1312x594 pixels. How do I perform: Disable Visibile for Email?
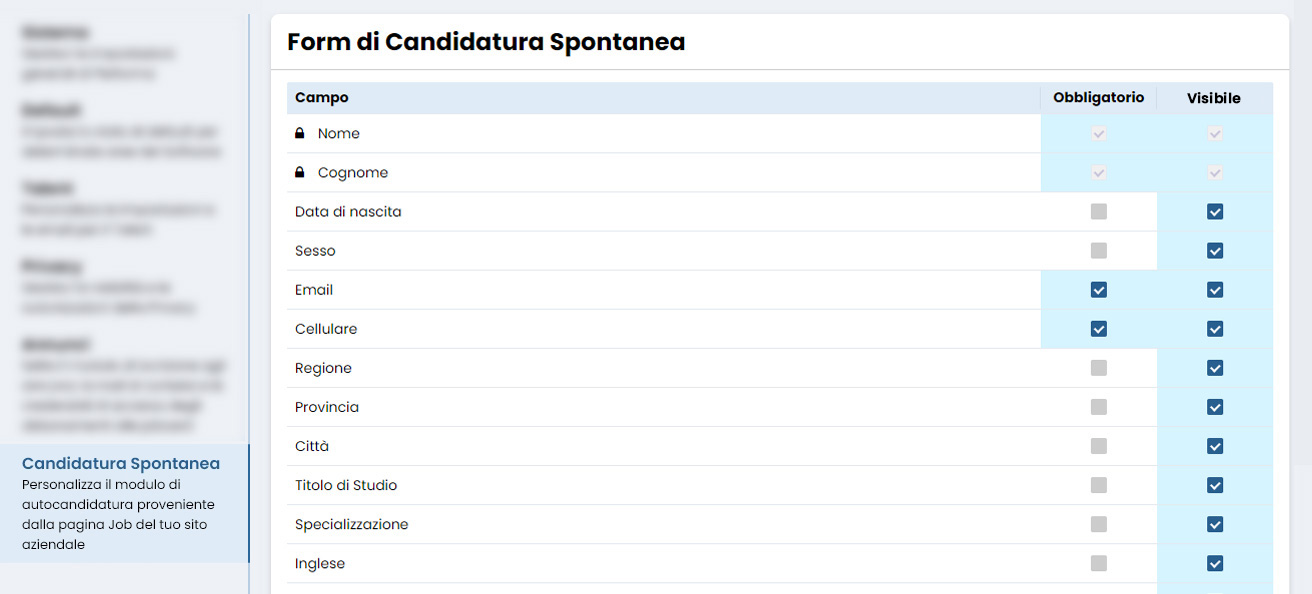pos(1215,289)
